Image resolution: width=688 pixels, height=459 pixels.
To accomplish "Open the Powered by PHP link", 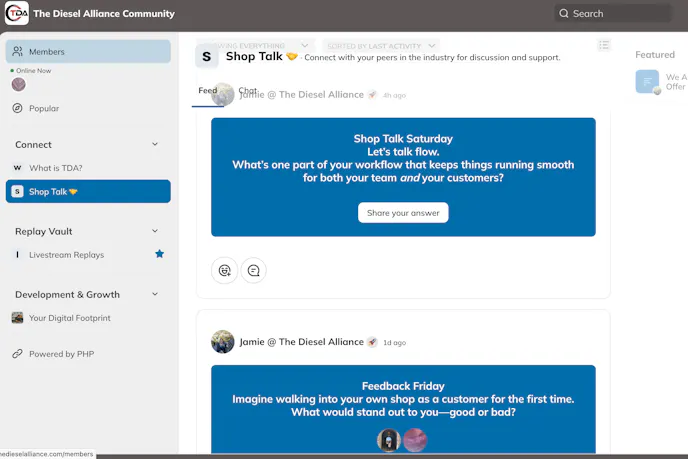I will pyautogui.click(x=59, y=354).
